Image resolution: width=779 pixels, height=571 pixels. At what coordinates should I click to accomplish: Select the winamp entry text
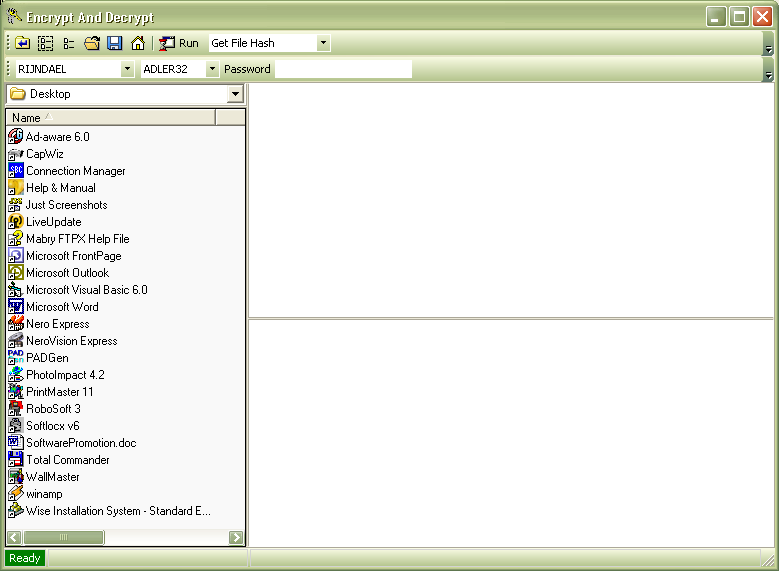click(x=44, y=494)
